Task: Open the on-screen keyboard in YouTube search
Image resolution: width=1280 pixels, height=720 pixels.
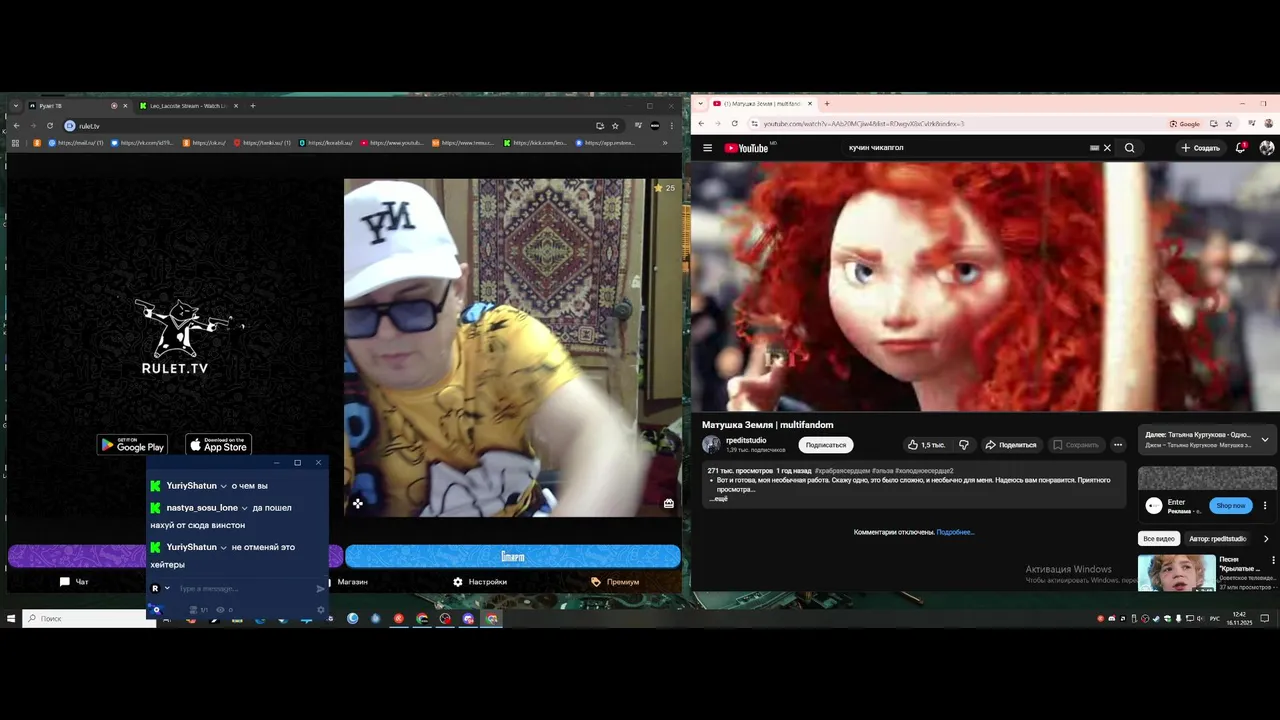Action: tap(1094, 148)
